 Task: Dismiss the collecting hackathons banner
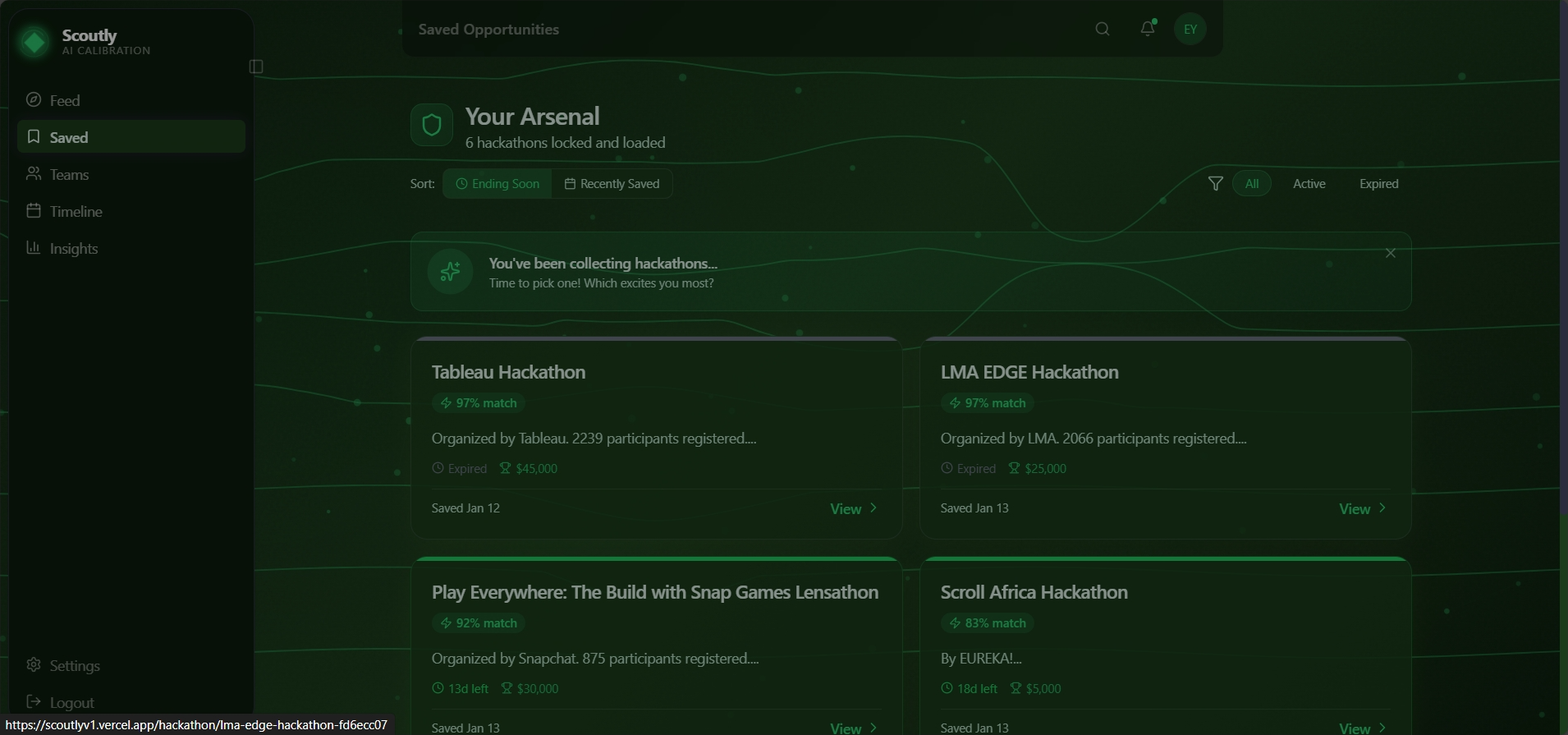1390,254
